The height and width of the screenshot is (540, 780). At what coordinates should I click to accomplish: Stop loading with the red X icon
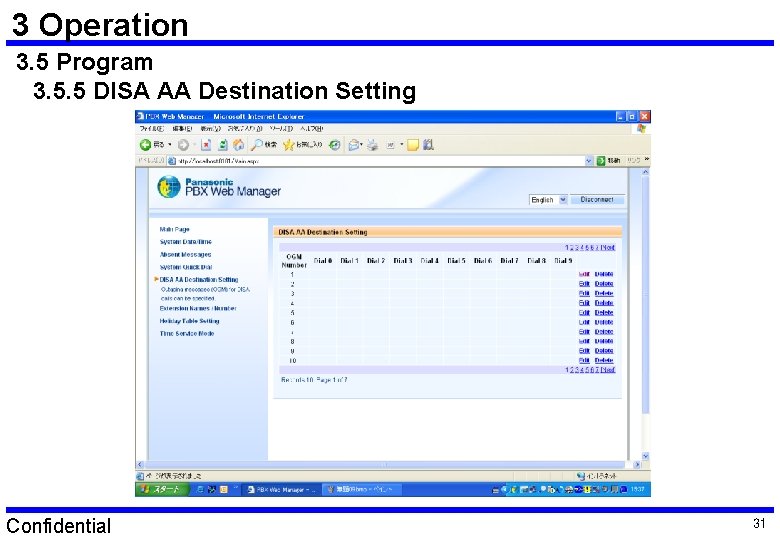(x=206, y=145)
